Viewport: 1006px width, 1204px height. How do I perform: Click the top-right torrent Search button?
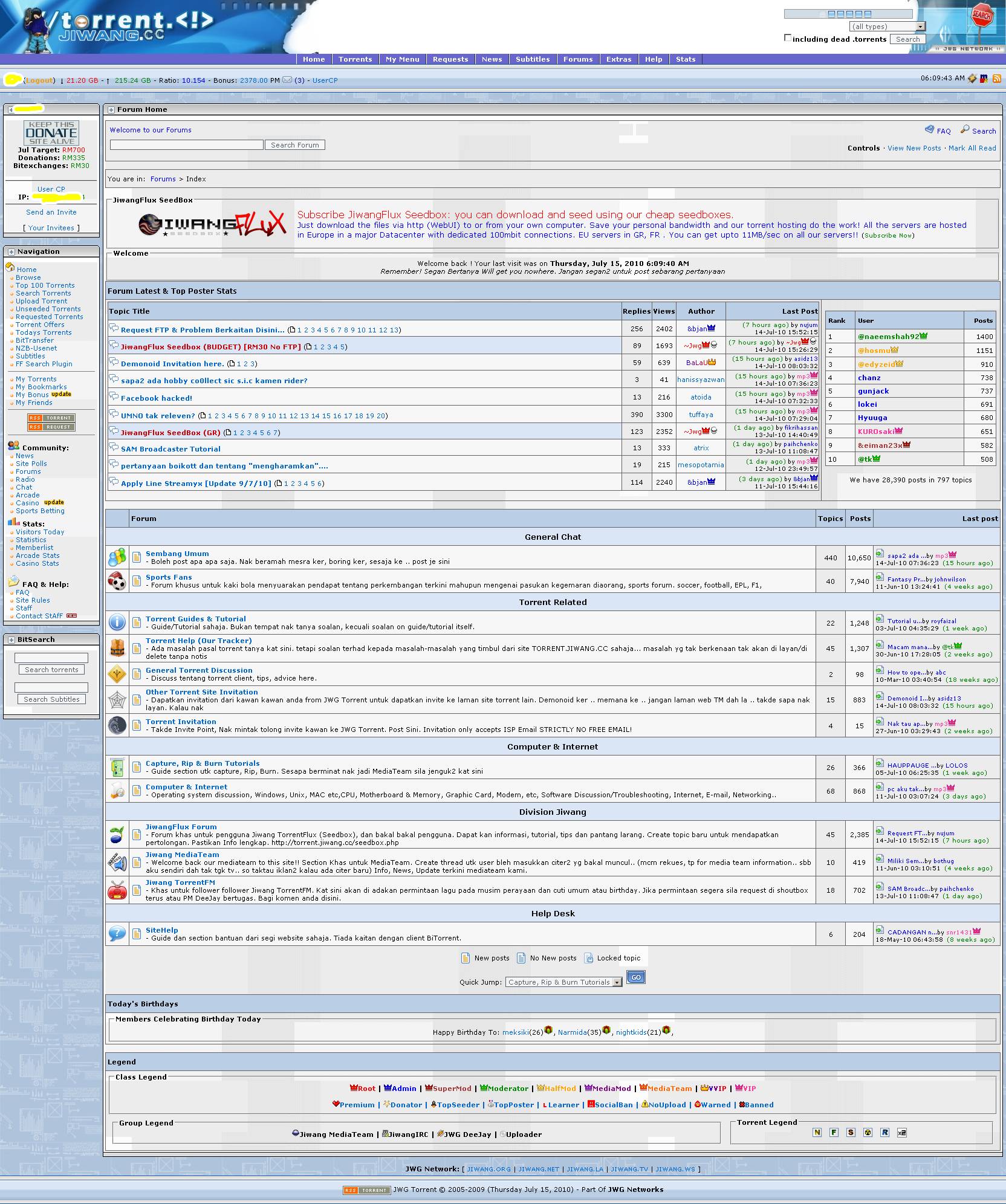pyautogui.click(x=907, y=39)
